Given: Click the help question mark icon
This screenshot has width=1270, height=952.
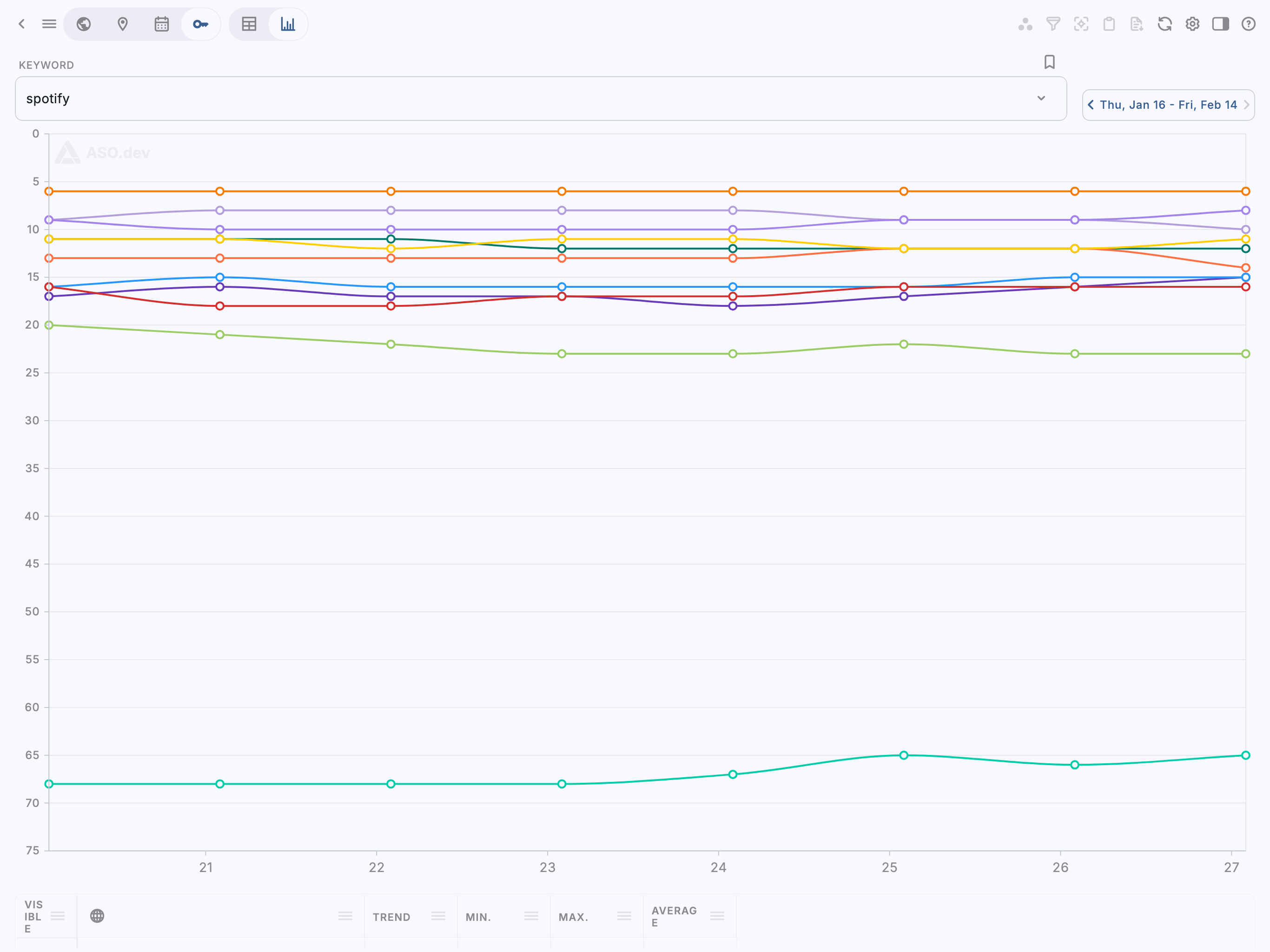Looking at the screenshot, I should coord(1248,24).
